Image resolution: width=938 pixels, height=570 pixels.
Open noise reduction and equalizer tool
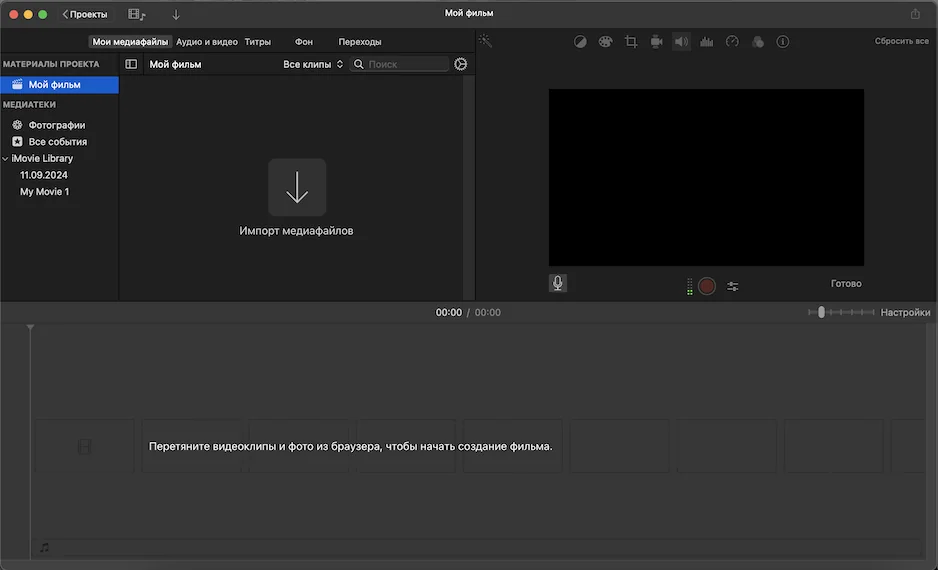click(706, 42)
